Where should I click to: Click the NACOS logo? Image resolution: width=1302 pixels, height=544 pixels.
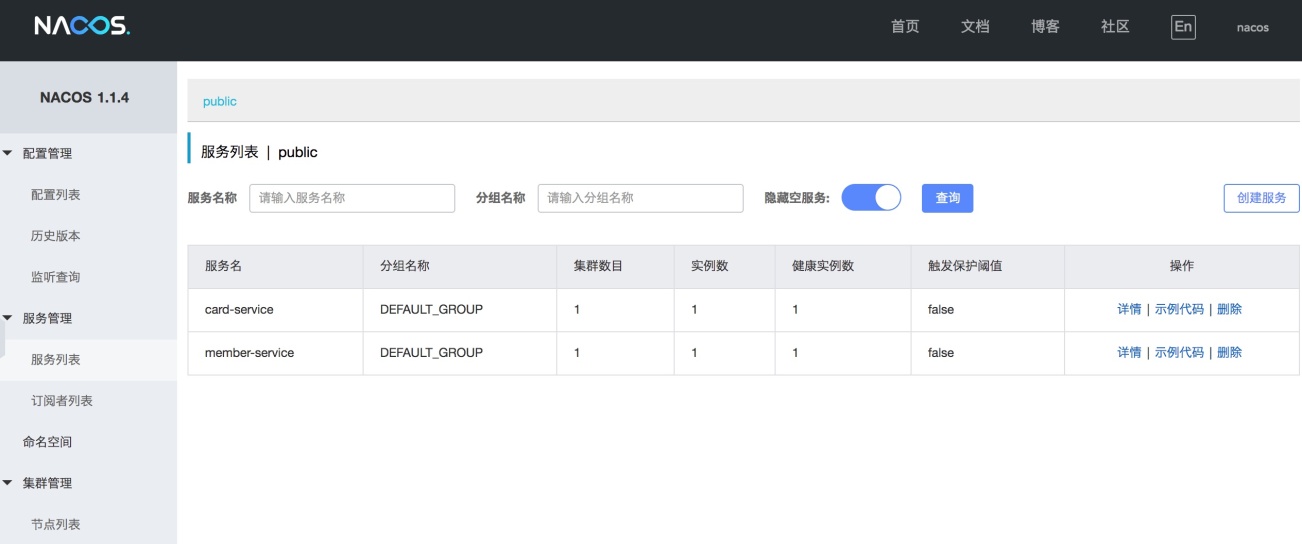tap(81, 27)
